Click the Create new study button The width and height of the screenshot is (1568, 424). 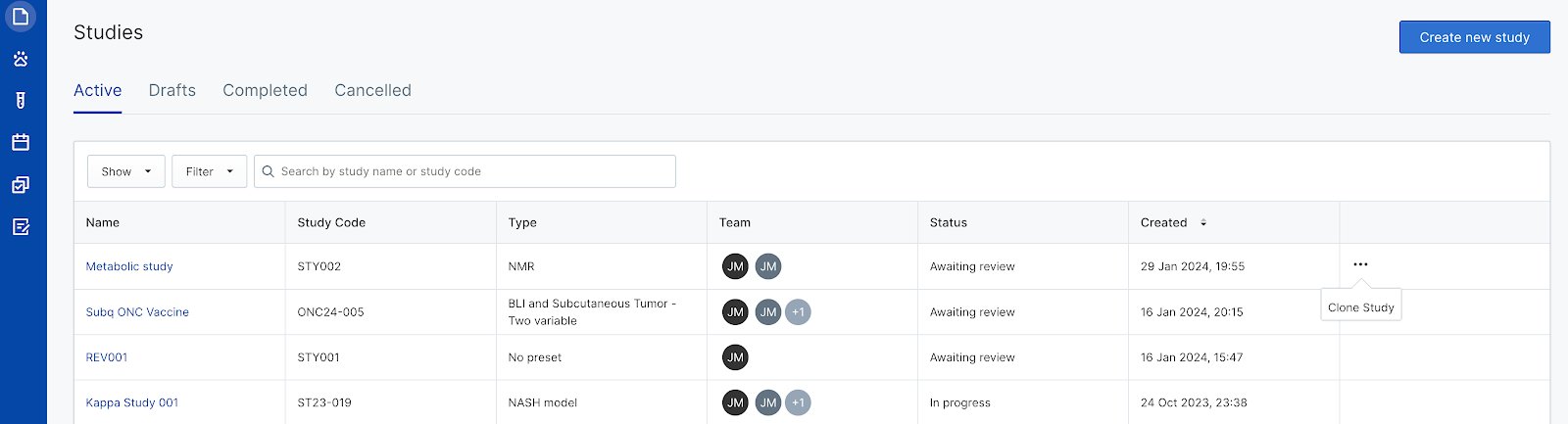pyautogui.click(x=1474, y=37)
